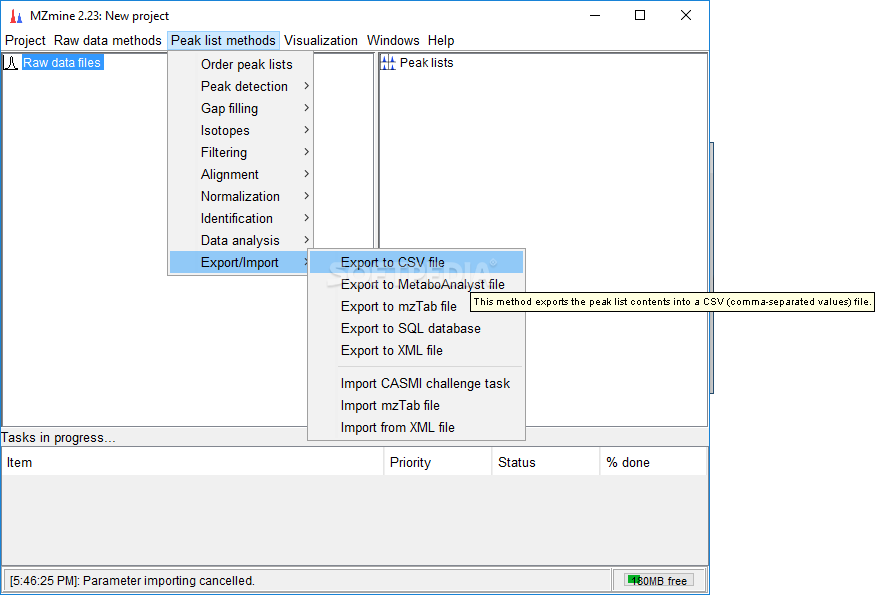Open the Windows menu

point(393,41)
